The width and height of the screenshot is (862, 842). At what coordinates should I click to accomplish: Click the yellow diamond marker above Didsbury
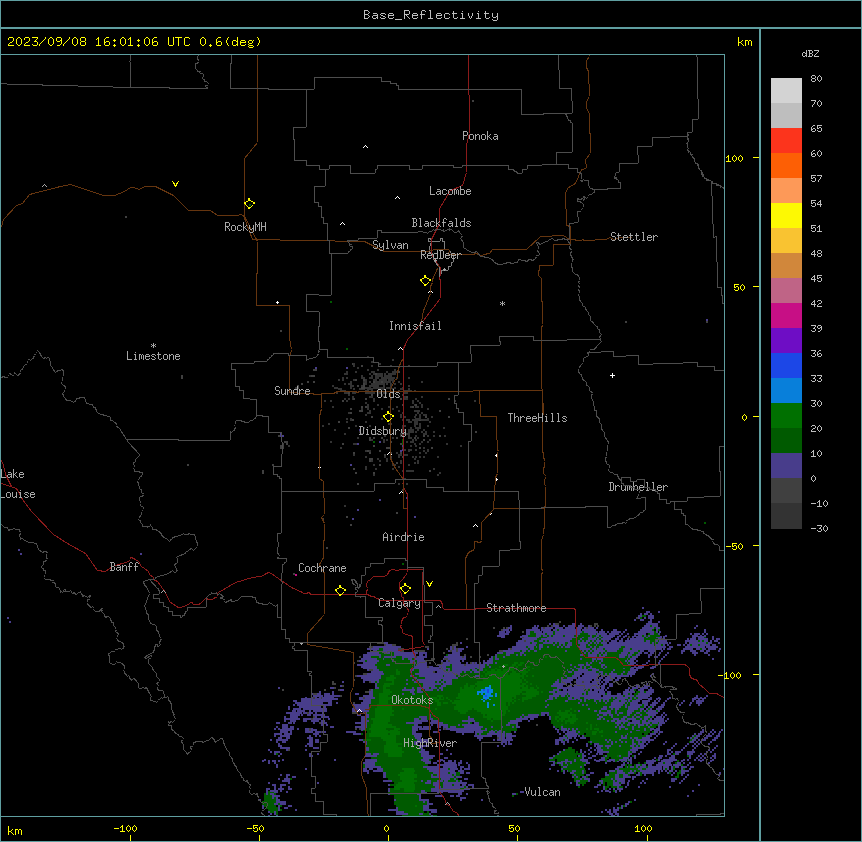[388, 417]
